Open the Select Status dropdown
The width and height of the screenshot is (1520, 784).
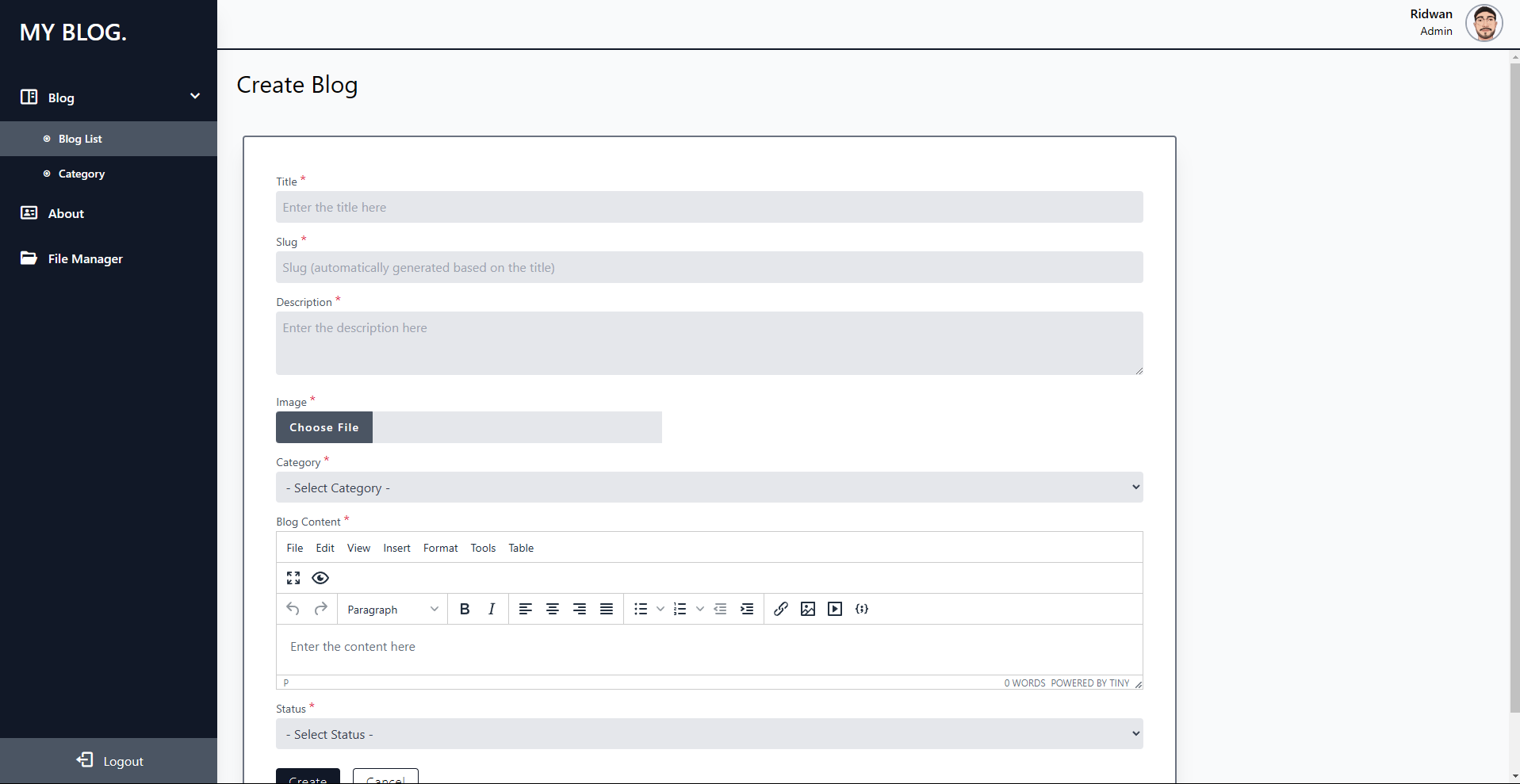pos(709,733)
